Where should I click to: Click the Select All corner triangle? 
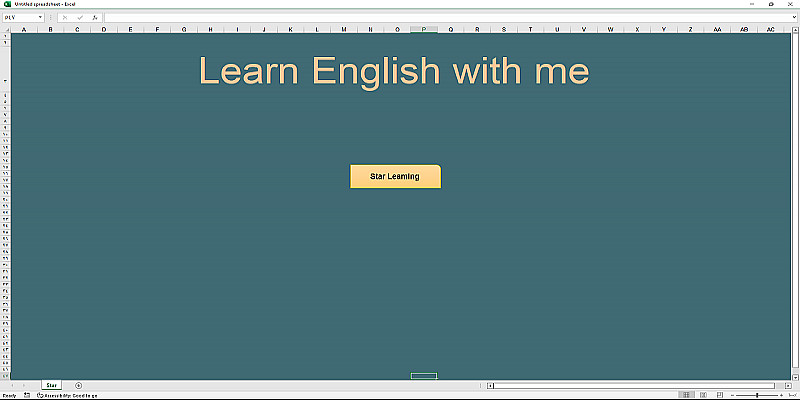(x=6, y=30)
